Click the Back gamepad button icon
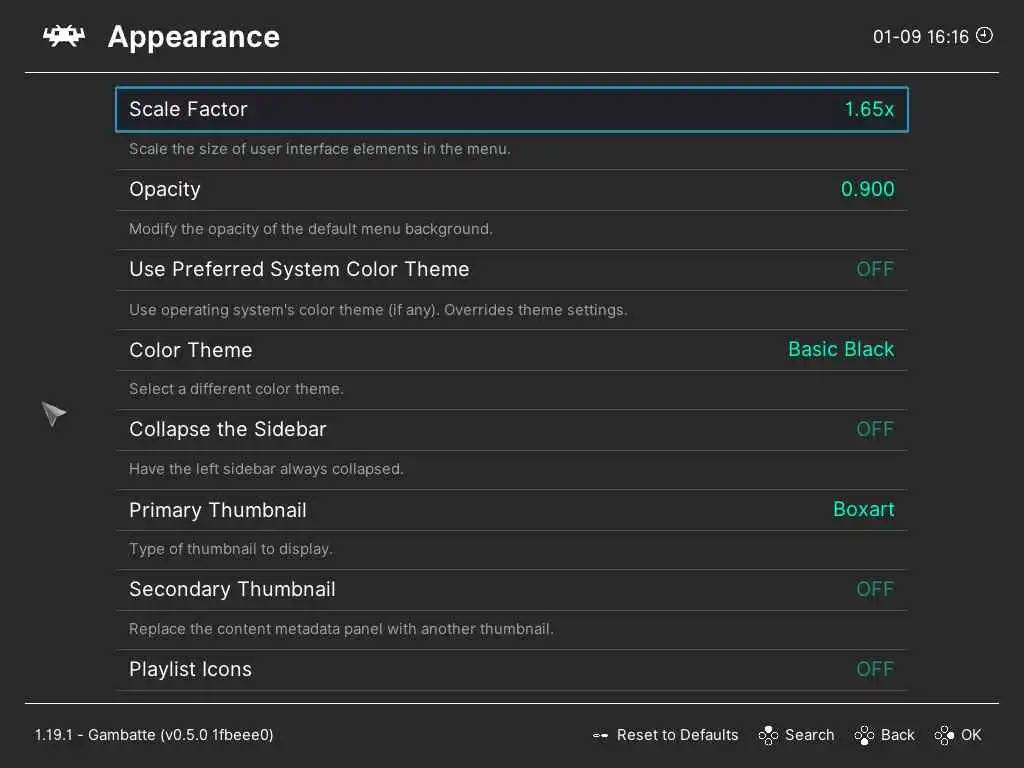Viewport: 1024px width, 768px height. point(864,735)
